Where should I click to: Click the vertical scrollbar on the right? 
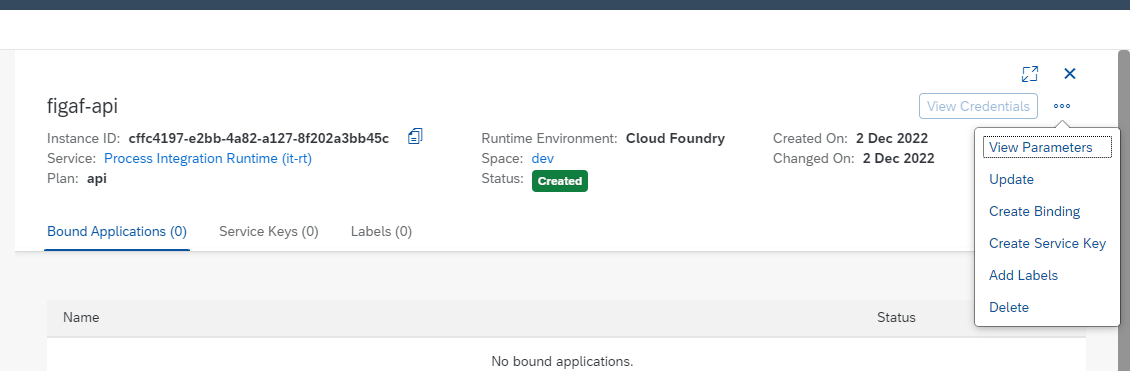1124,210
